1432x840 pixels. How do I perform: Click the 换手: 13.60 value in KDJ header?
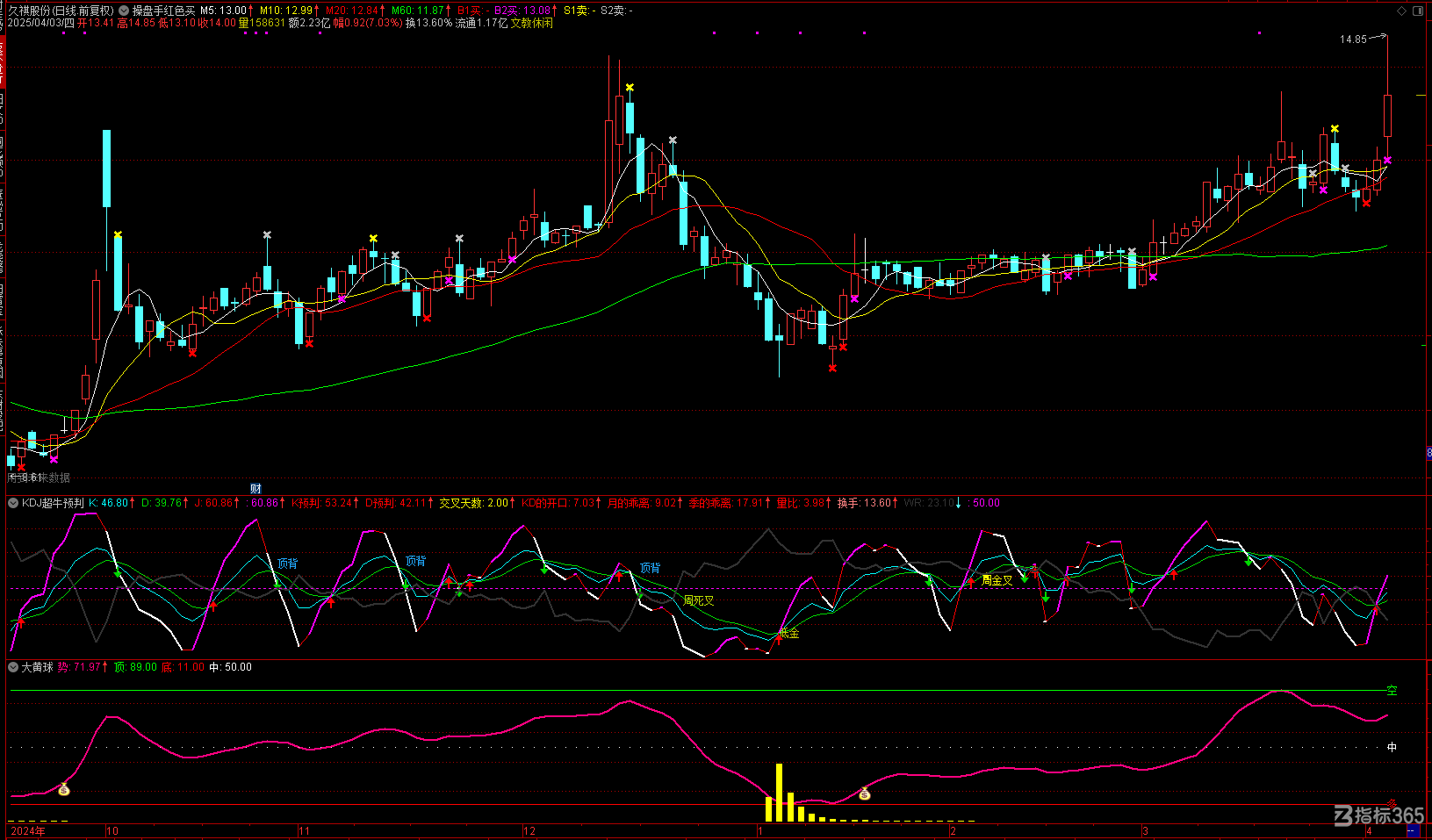864,503
